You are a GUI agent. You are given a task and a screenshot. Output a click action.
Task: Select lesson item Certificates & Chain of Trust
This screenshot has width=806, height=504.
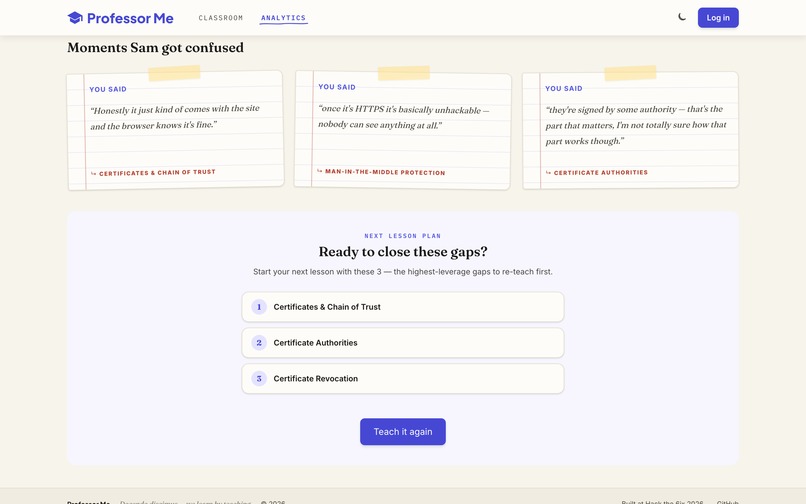[403, 307]
